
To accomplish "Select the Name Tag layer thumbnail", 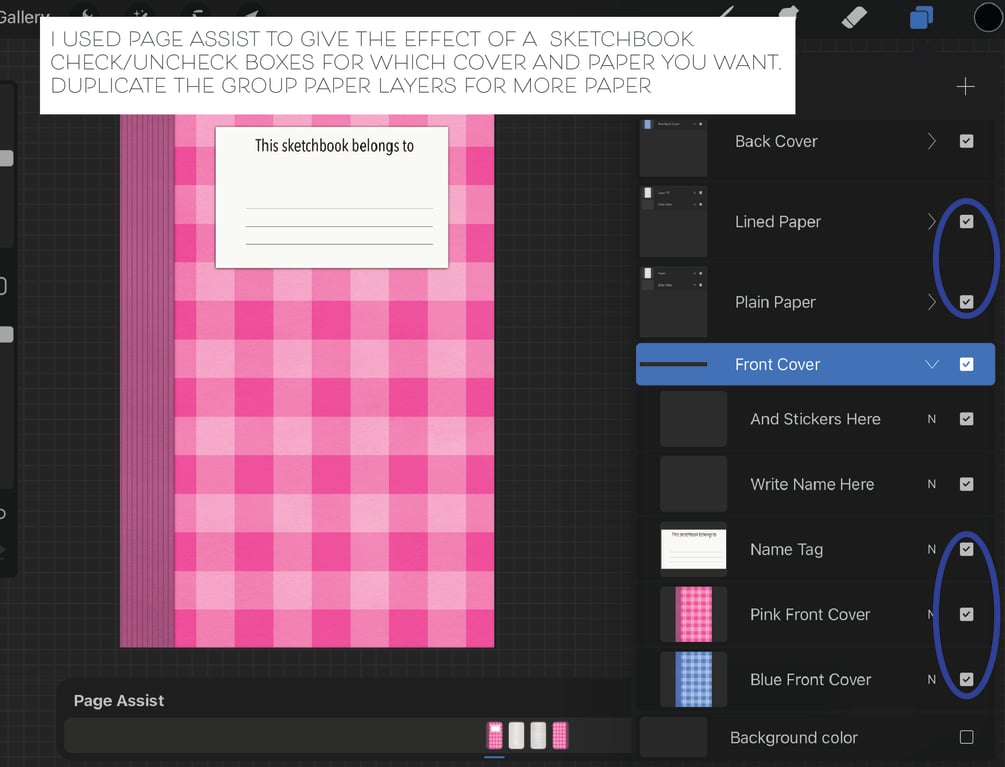I will point(693,549).
